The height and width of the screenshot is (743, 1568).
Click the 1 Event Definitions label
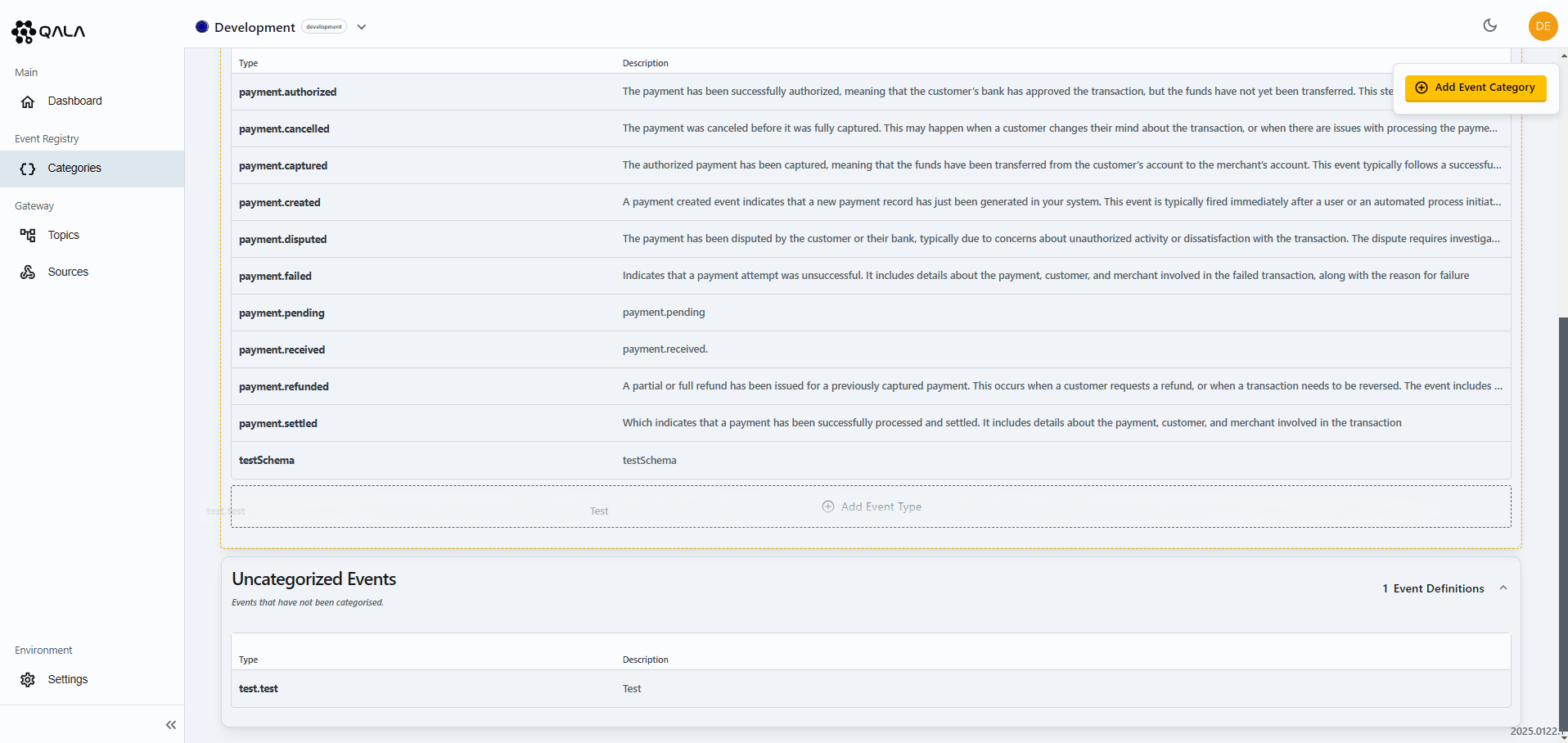pyautogui.click(x=1433, y=588)
